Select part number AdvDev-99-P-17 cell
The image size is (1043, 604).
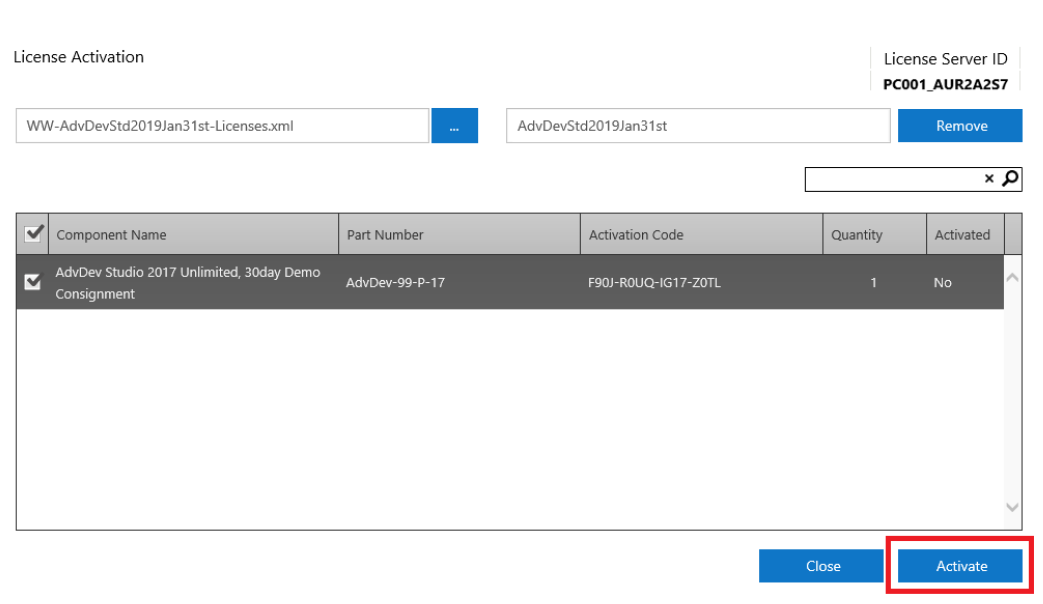click(395, 283)
